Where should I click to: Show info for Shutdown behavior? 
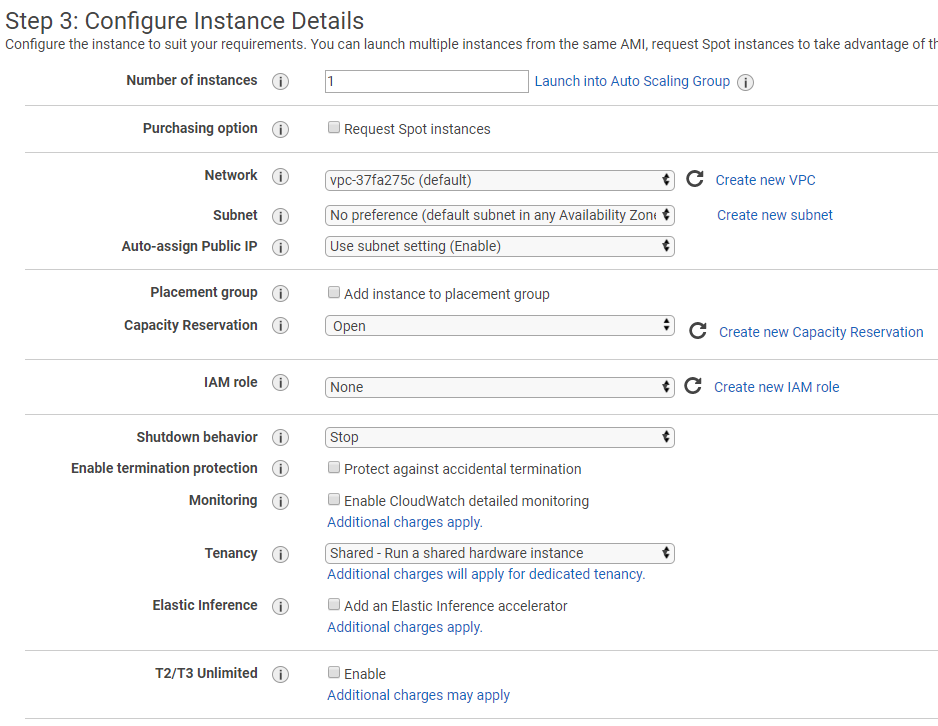point(280,438)
